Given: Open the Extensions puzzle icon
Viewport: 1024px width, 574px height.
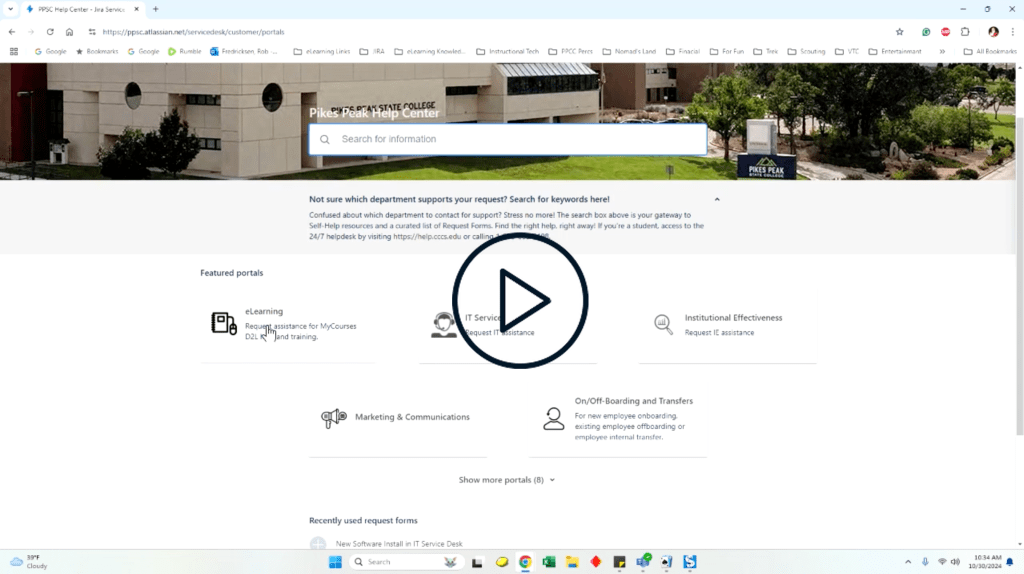Looking at the screenshot, I should click(965, 31).
